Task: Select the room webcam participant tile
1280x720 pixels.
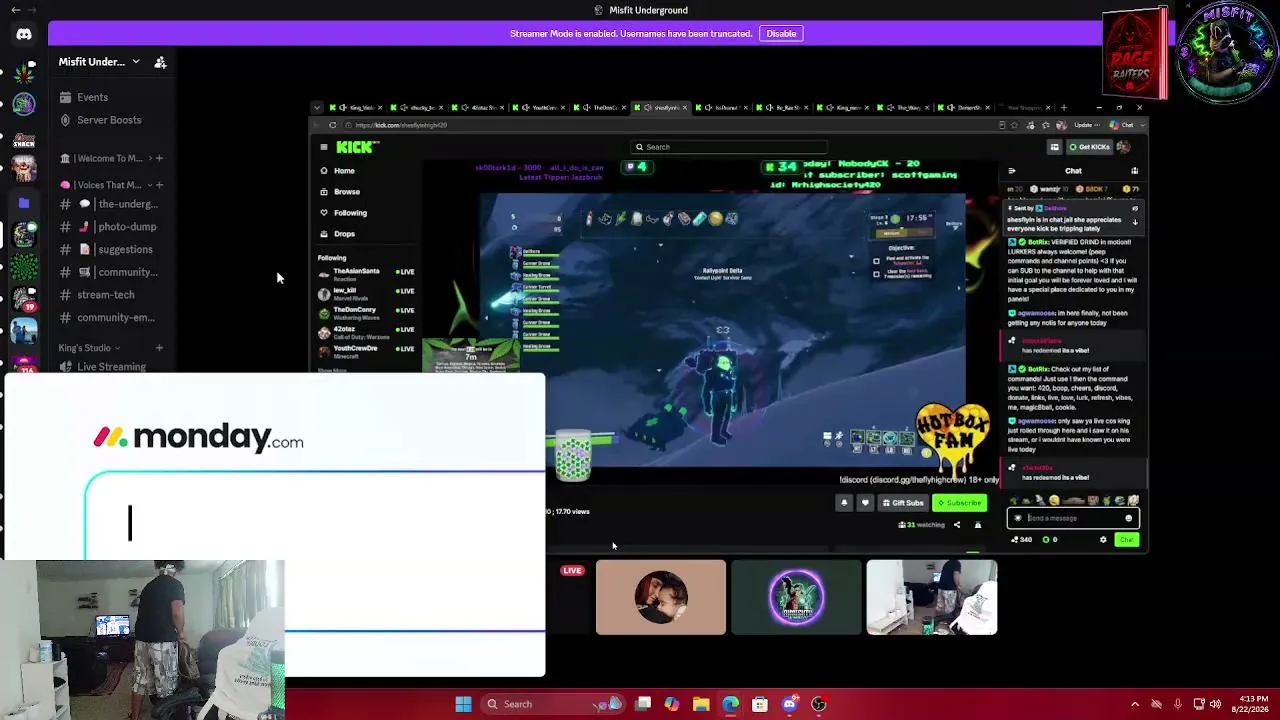Action: (x=932, y=597)
